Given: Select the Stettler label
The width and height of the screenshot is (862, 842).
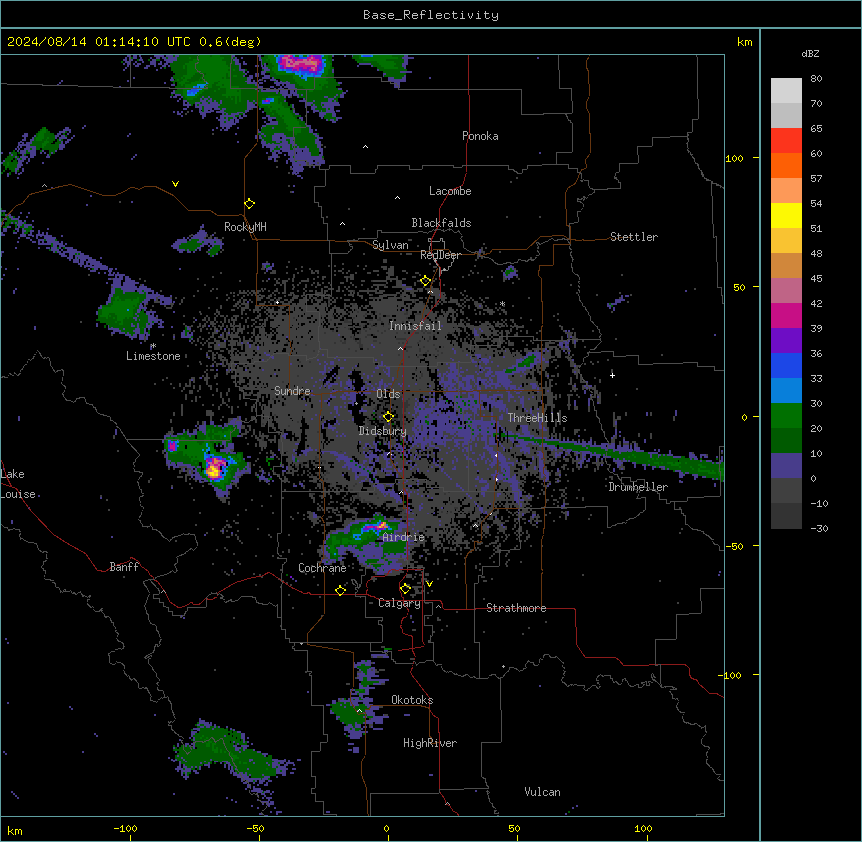Looking at the screenshot, I should point(634,237).
